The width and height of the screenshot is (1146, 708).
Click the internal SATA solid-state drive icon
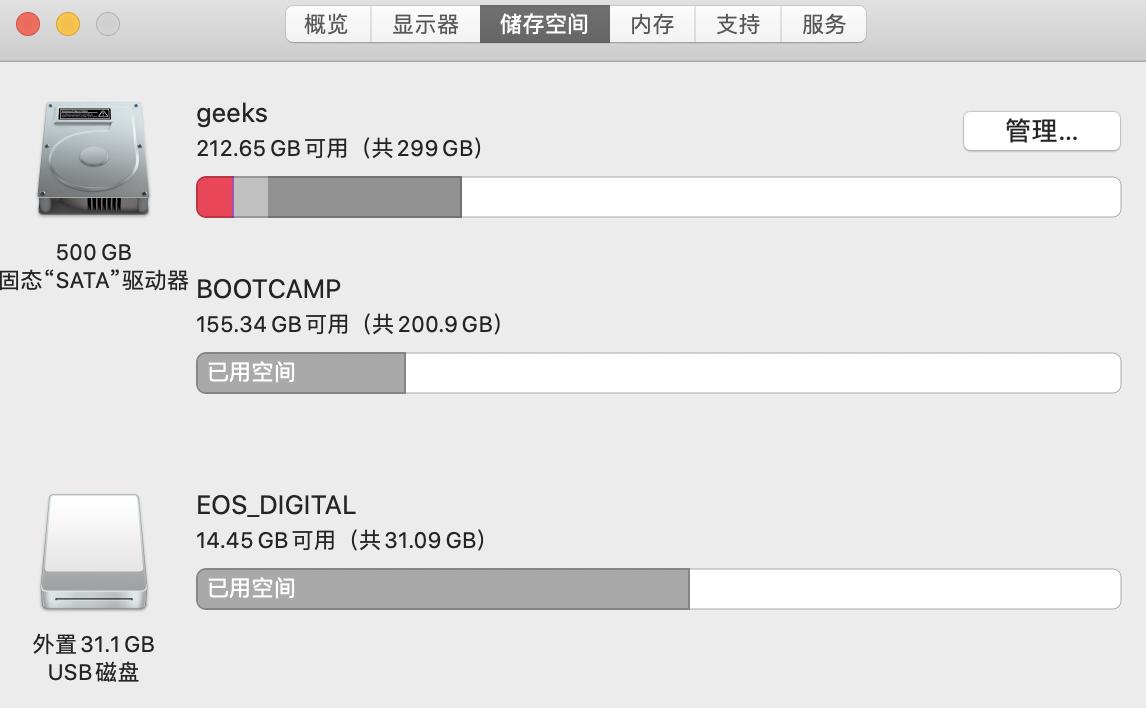click(93, 158)
